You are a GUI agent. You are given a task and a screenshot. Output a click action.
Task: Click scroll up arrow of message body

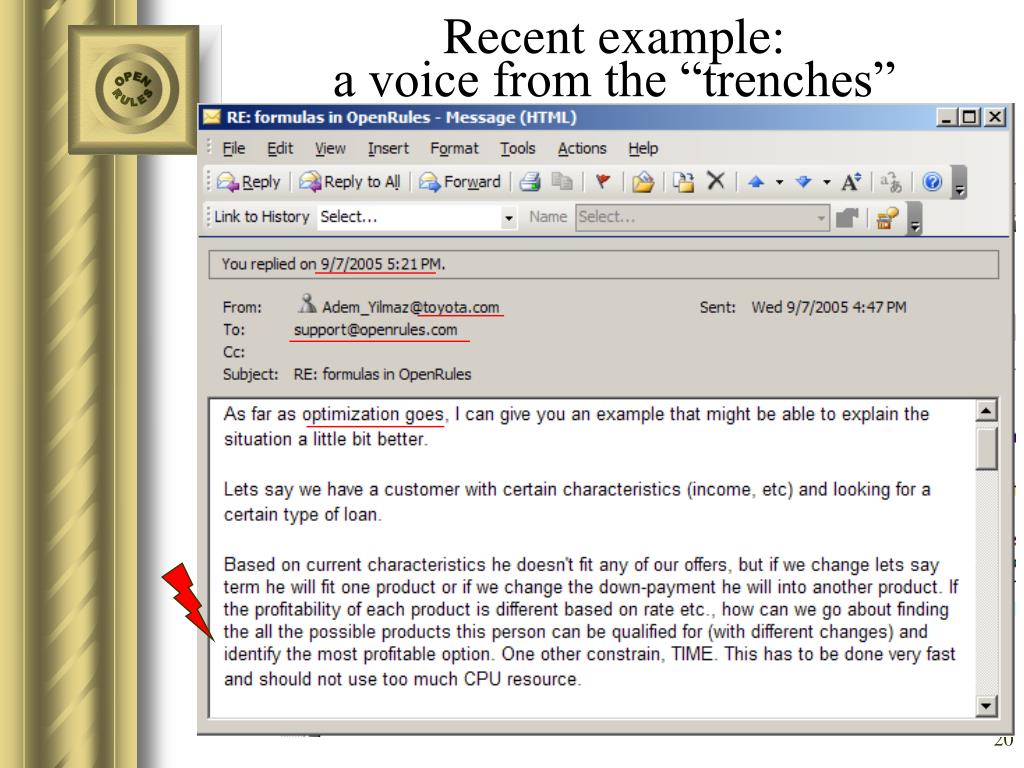986,411
